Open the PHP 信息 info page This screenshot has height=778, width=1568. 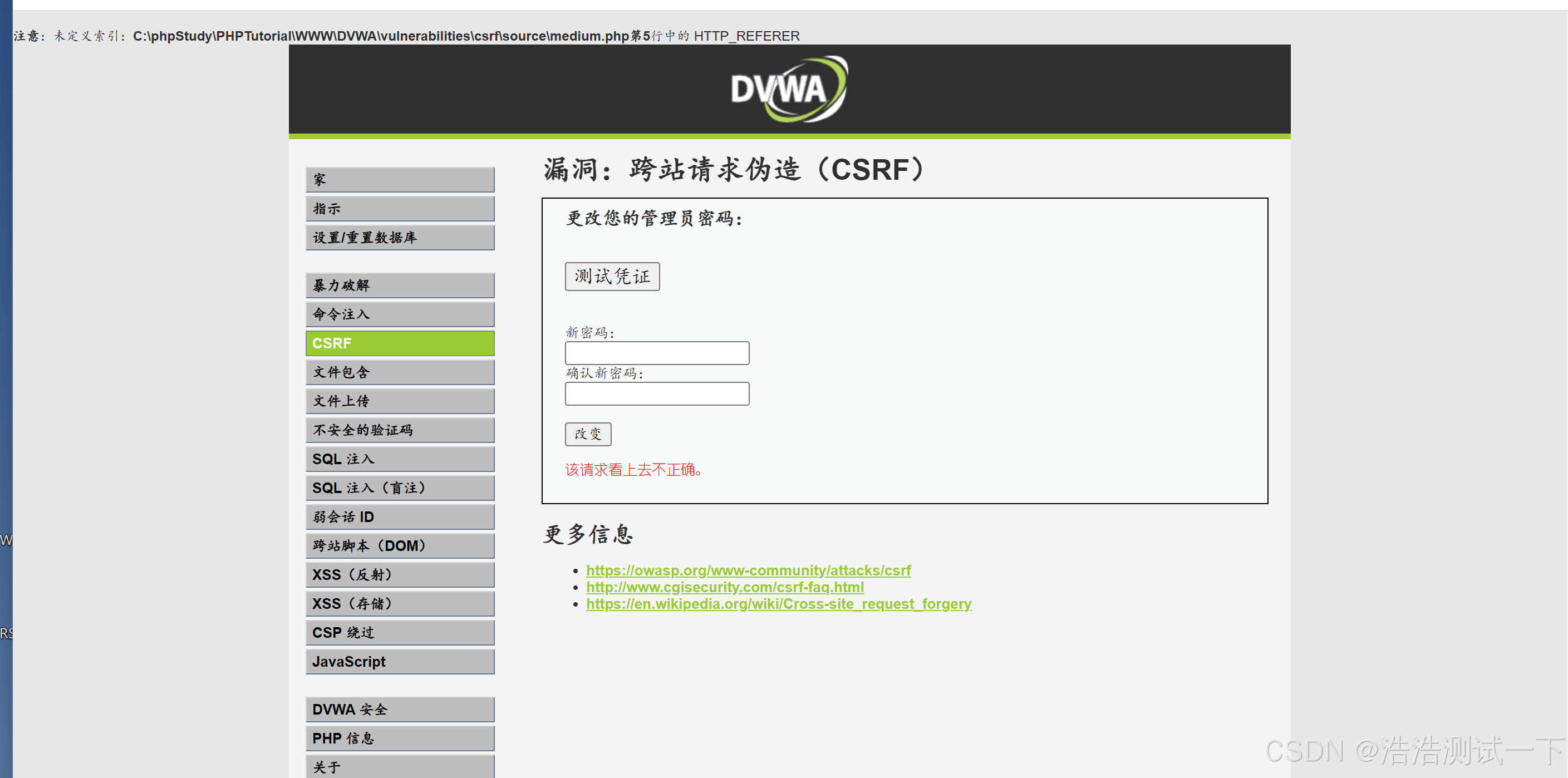(399, 738)
